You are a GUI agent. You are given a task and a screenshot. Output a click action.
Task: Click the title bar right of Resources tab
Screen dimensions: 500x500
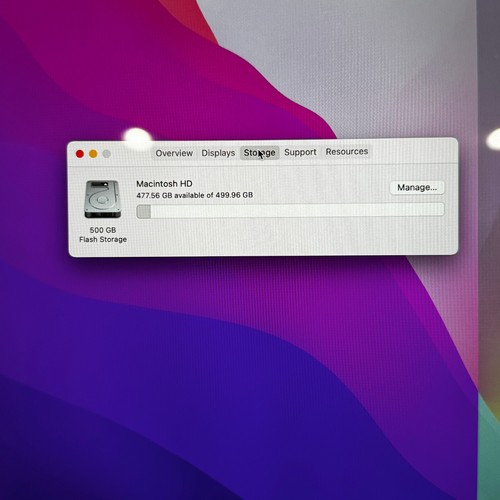click(x=413, y=152)
